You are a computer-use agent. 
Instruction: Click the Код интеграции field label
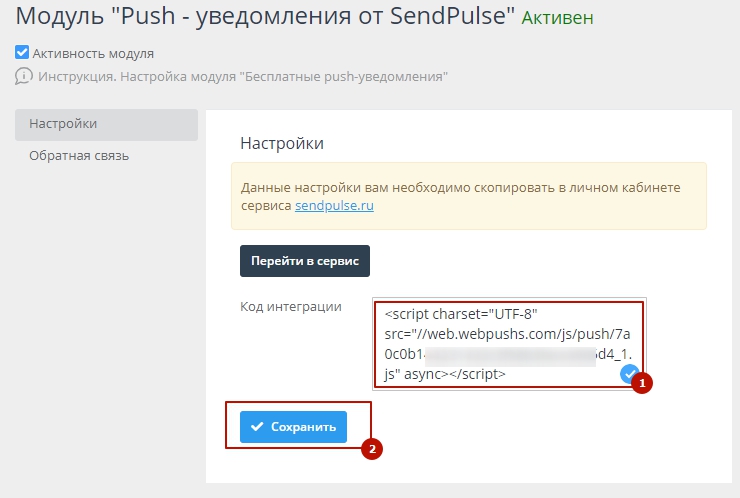[x=291, y=307]
